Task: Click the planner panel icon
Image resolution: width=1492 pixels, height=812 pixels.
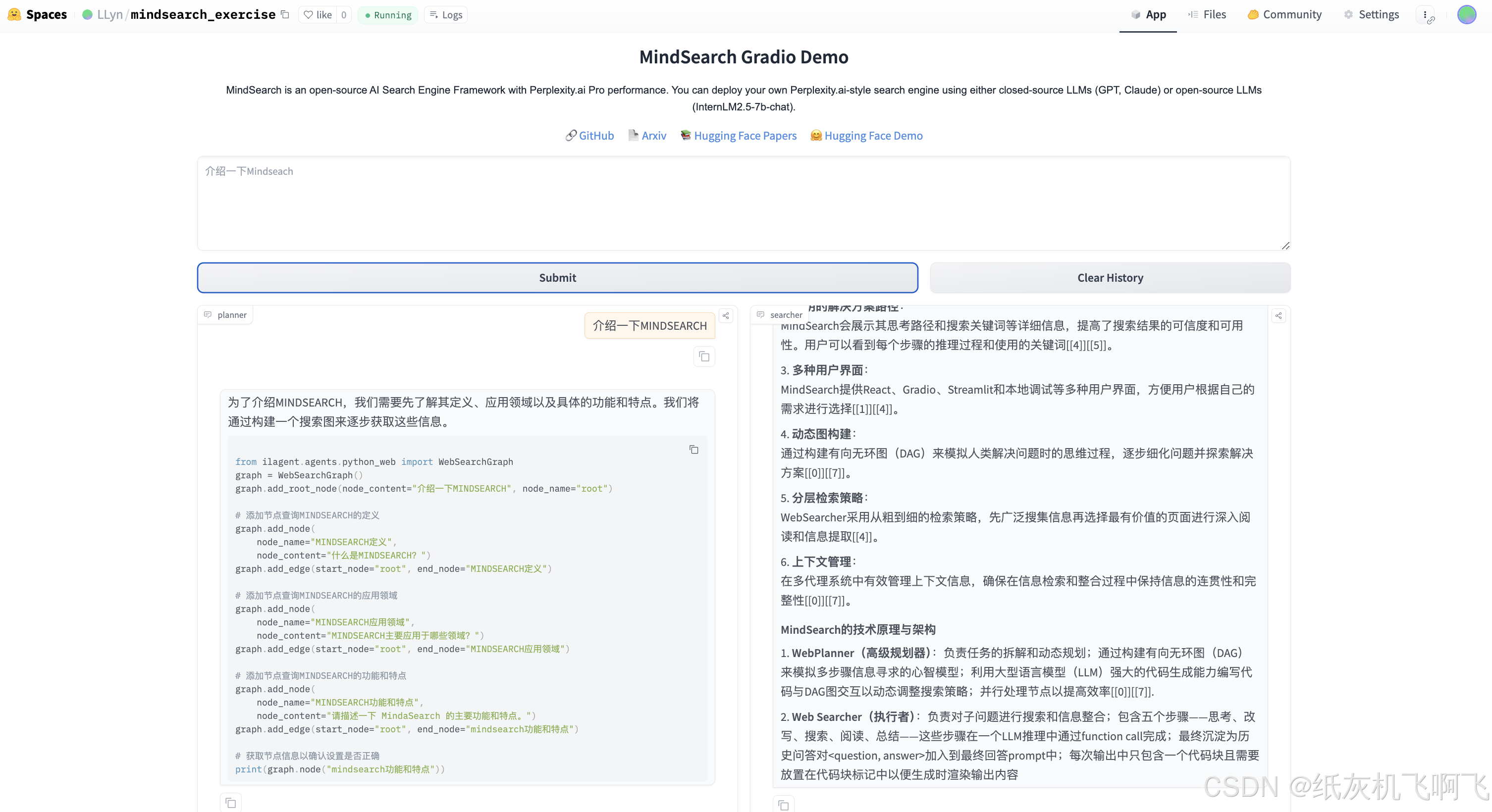Action: tap(209, 314)
